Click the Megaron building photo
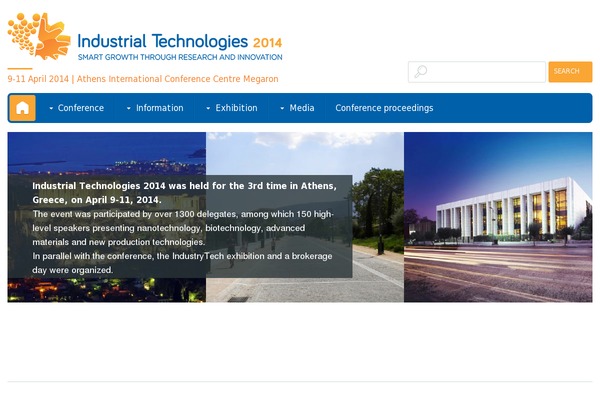600x400 pixels. click(x=498, y=217)
